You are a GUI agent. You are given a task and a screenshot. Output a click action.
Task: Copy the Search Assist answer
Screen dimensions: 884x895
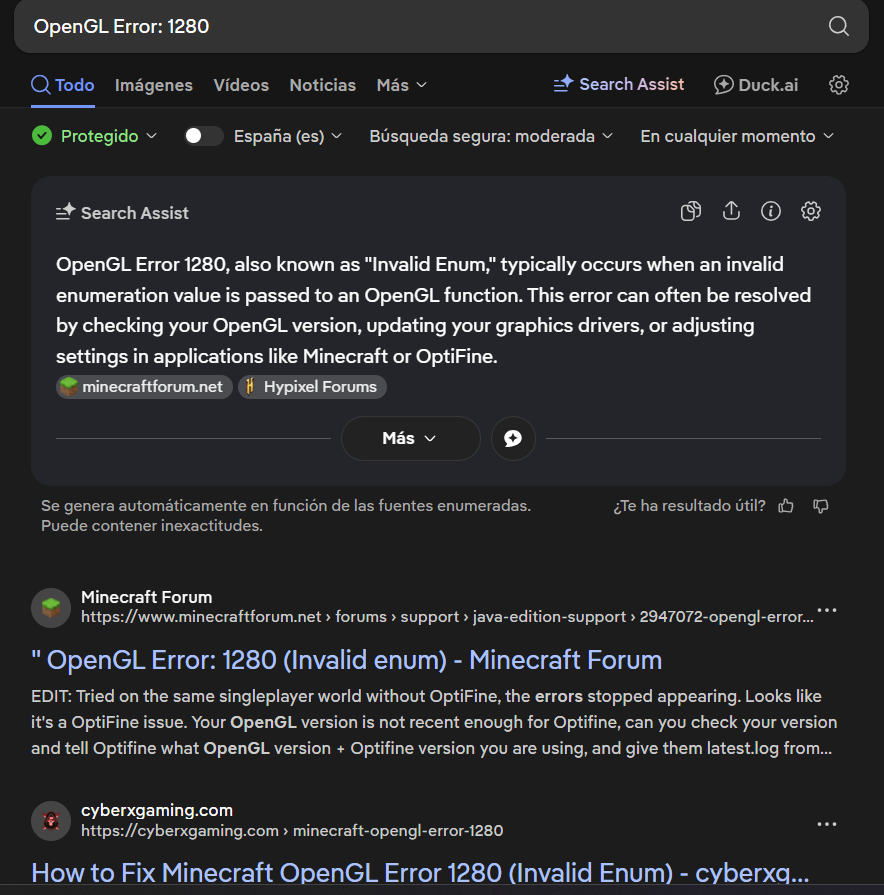691,211
